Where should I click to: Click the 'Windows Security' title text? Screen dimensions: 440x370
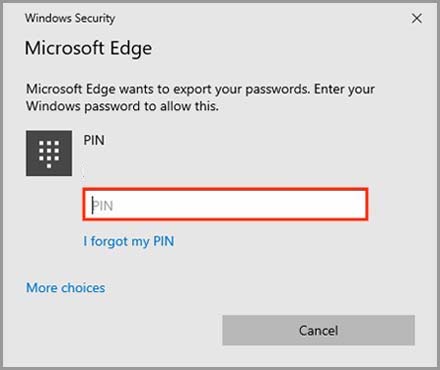(x=70, y=18)
